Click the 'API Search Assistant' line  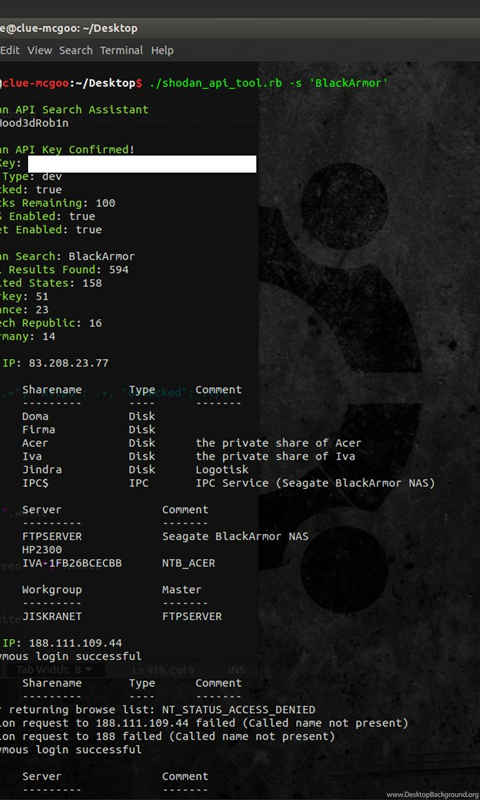click(x=81, y=110)
